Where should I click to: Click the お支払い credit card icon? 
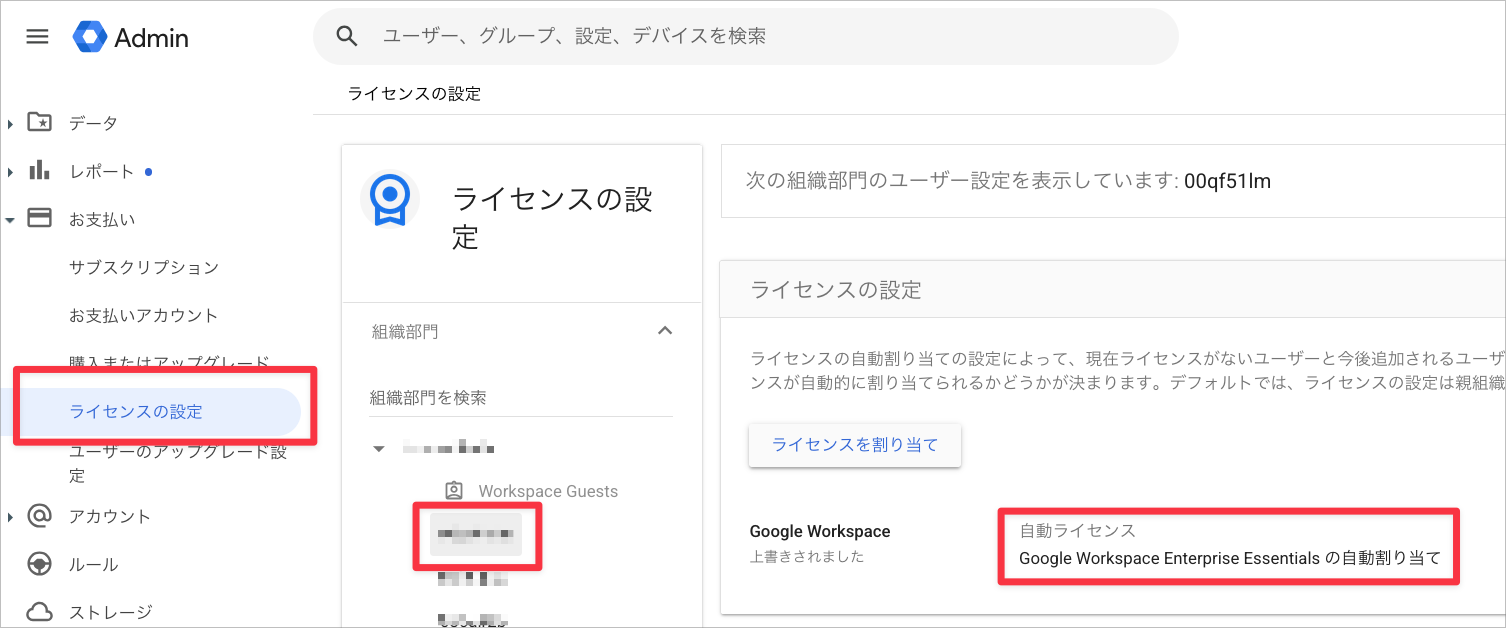(x=39, y=218)
